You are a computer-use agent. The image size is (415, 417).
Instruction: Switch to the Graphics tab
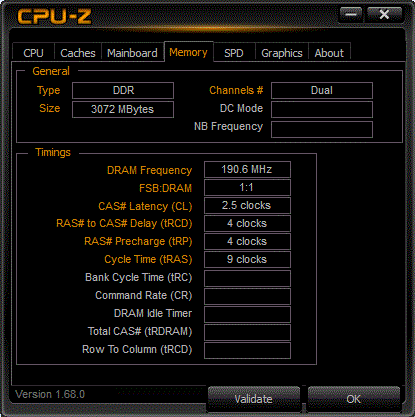click(282, 53)
